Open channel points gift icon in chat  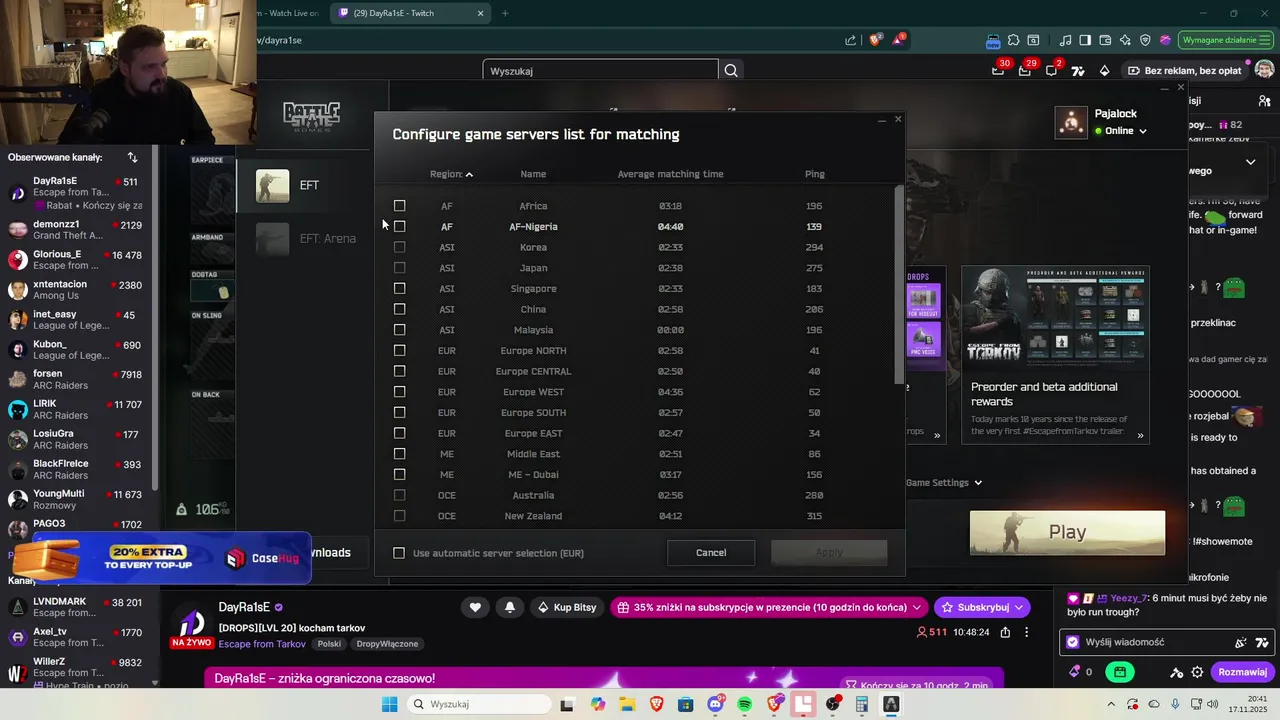point(1121,672)
